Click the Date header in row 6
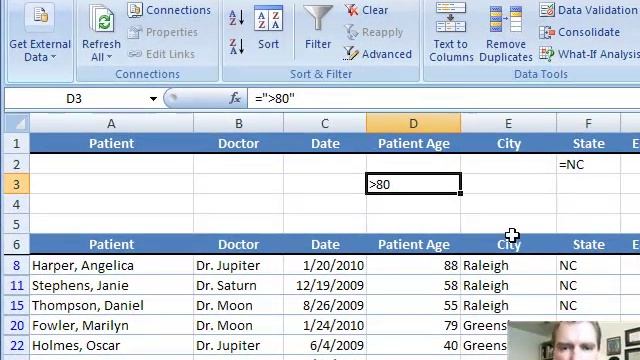The image size is (640, 360). (x=325, y=244)
